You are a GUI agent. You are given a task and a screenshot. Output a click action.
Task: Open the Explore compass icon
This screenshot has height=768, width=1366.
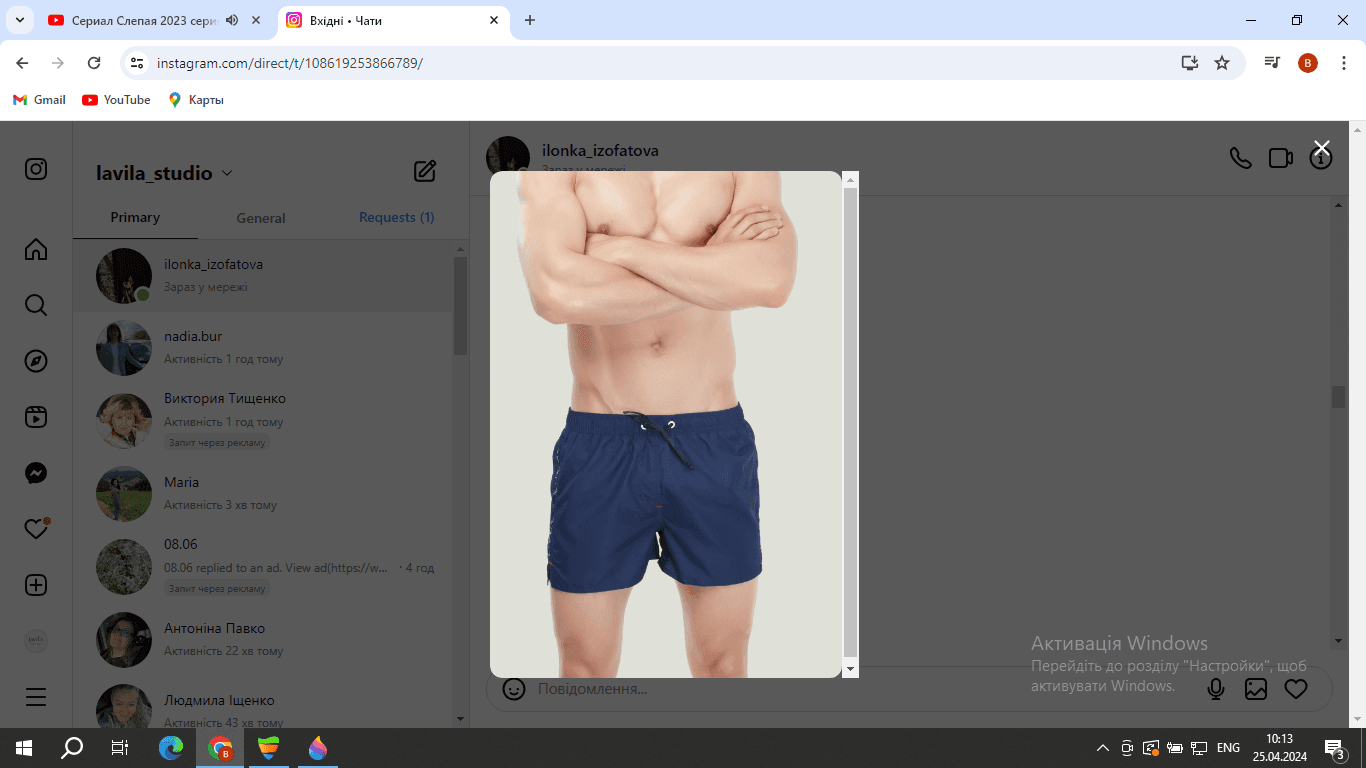36,361
